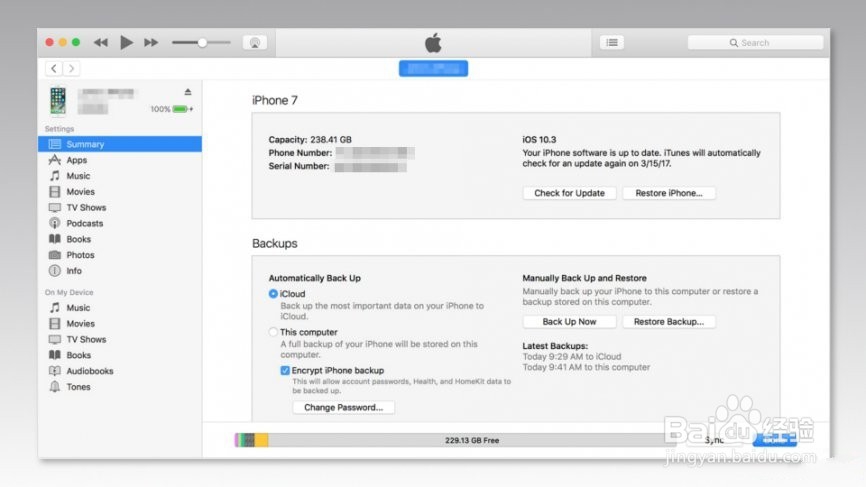Eject the iPhone with the eject icon
Viewport: 866px width, 487px height.
[x=188, y=92]
